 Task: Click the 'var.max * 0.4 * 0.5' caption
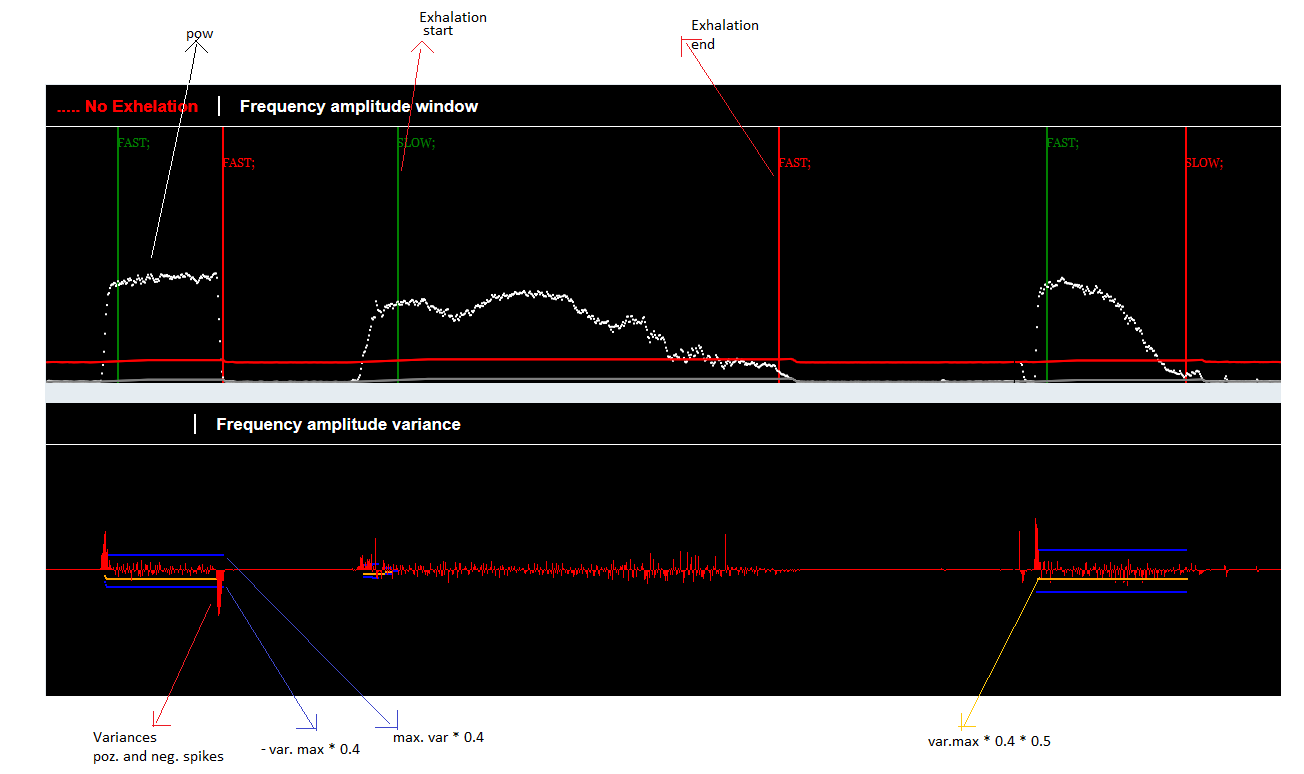[988, 741]
